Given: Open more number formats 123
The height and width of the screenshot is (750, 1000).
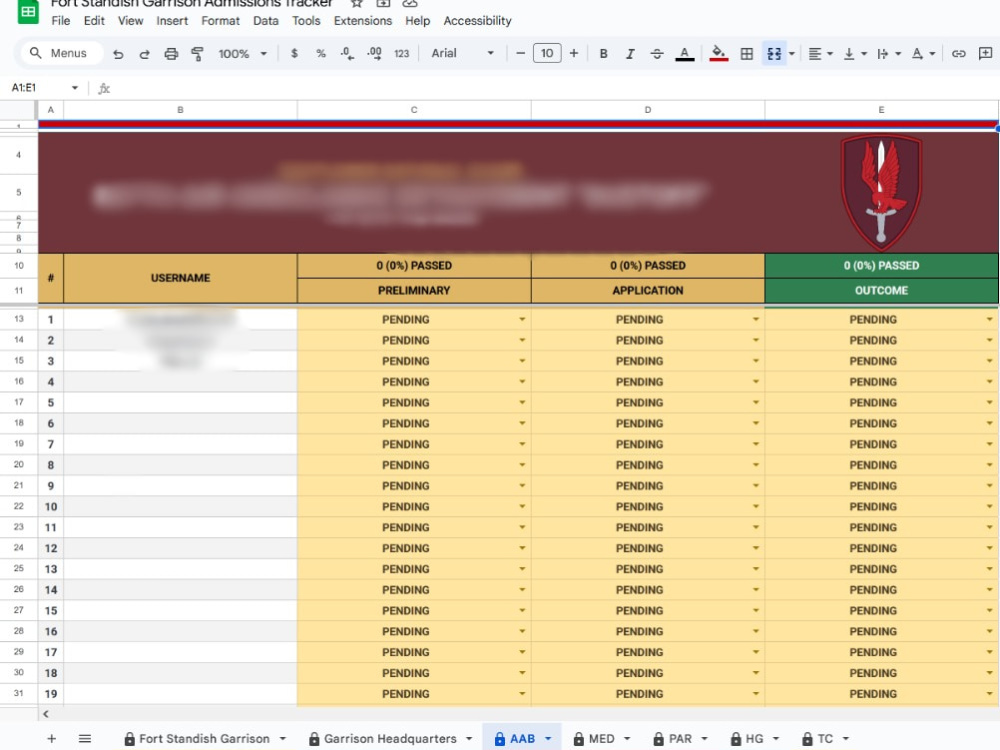Looking at the screenshot, I should [x=401, y=54].
